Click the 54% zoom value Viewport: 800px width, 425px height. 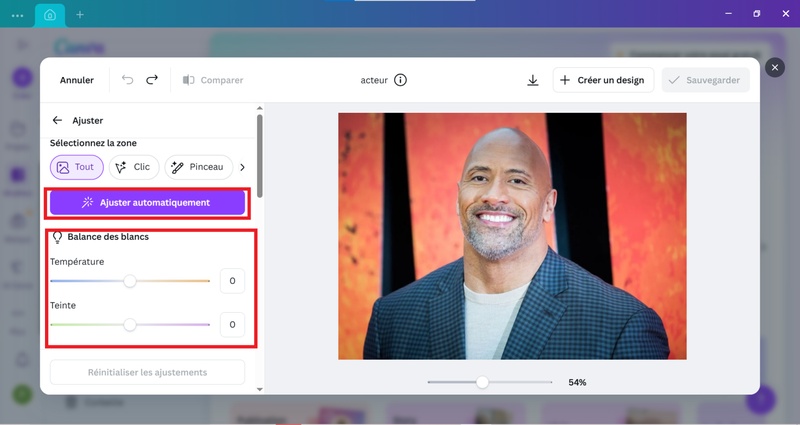coord(577,382)
